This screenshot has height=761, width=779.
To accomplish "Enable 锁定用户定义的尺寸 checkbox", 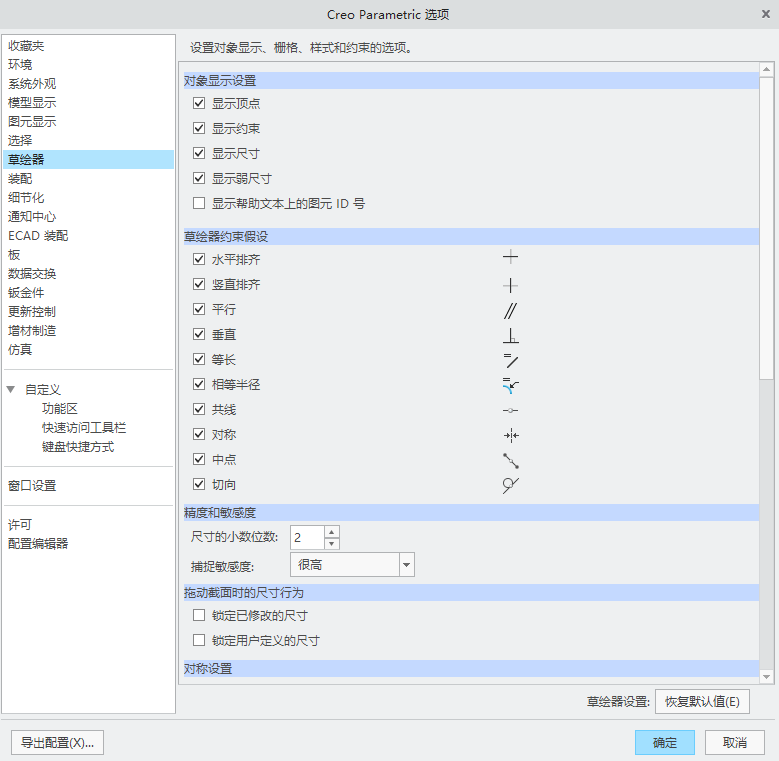I will click(199, 640).
